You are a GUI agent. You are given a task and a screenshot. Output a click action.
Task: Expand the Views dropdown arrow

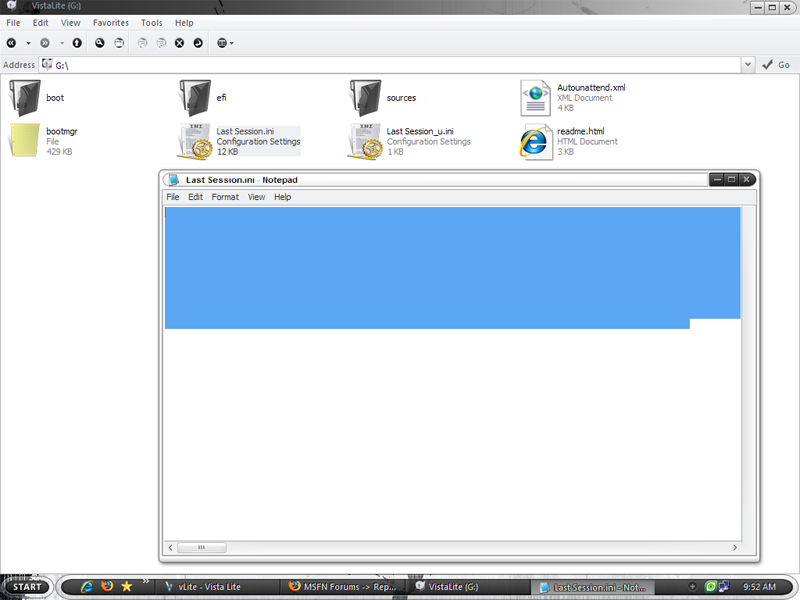(x=232, y=43)
